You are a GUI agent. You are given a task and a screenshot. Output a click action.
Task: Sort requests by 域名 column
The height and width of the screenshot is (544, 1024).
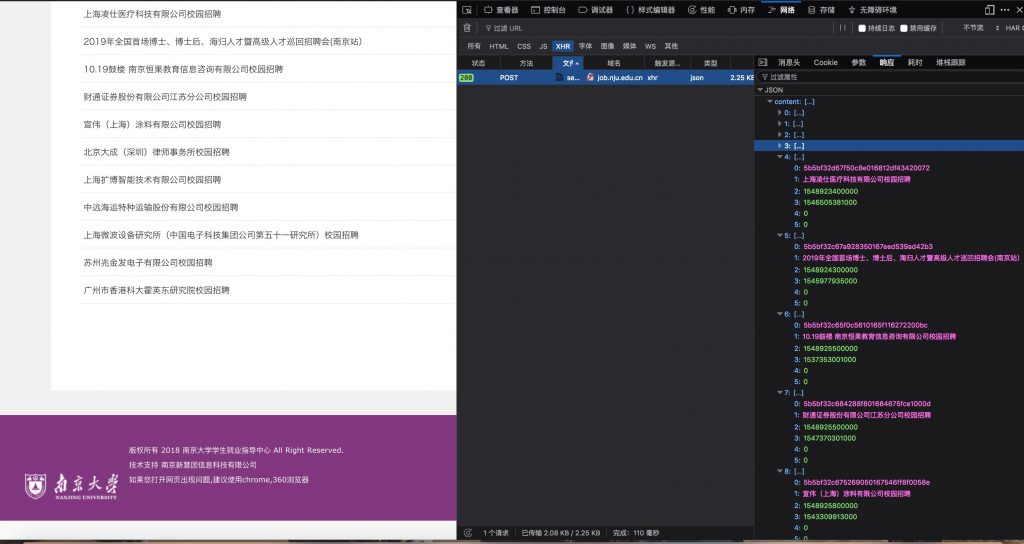614,63
